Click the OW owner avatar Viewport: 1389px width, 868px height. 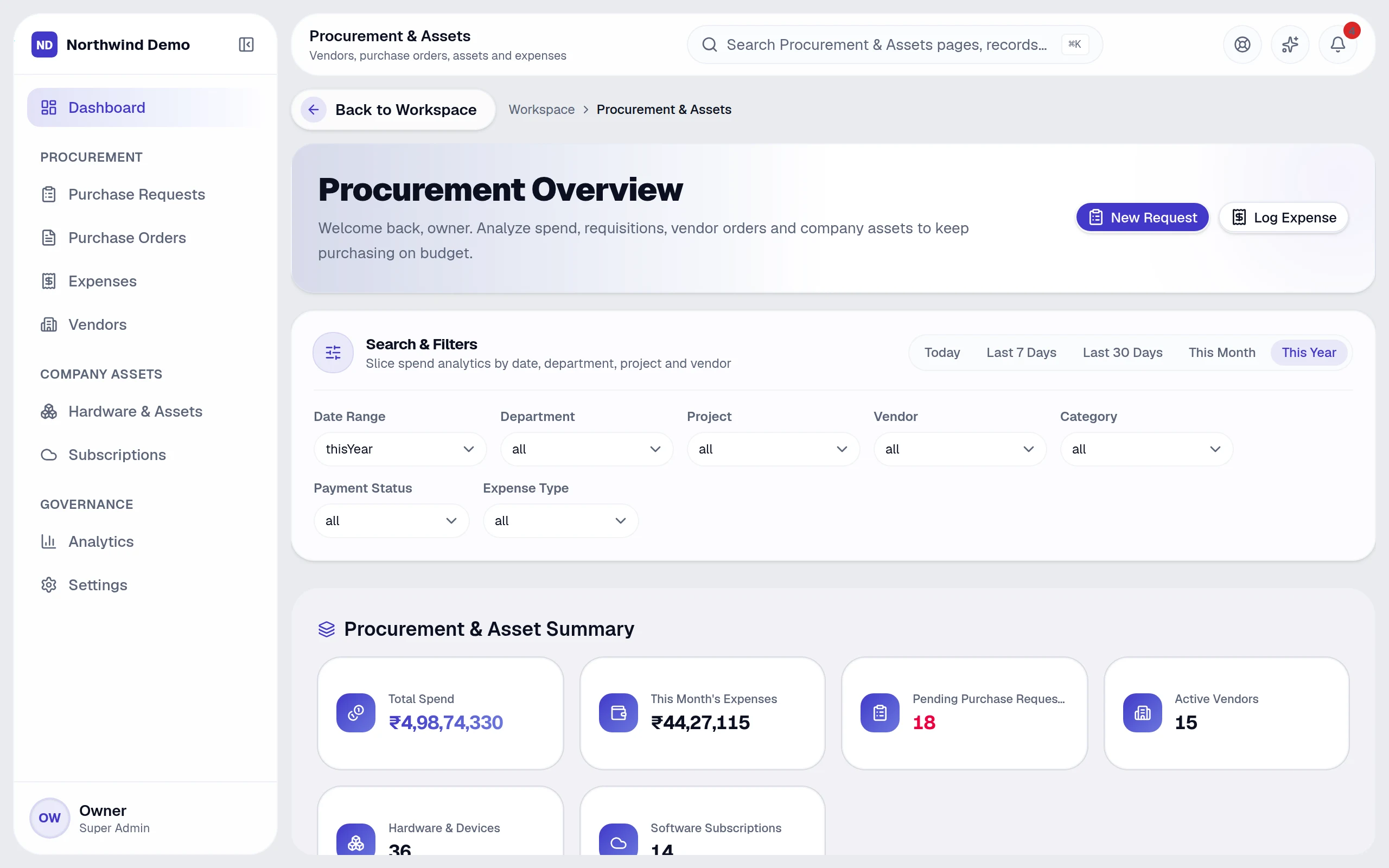(x=50, y=818)
